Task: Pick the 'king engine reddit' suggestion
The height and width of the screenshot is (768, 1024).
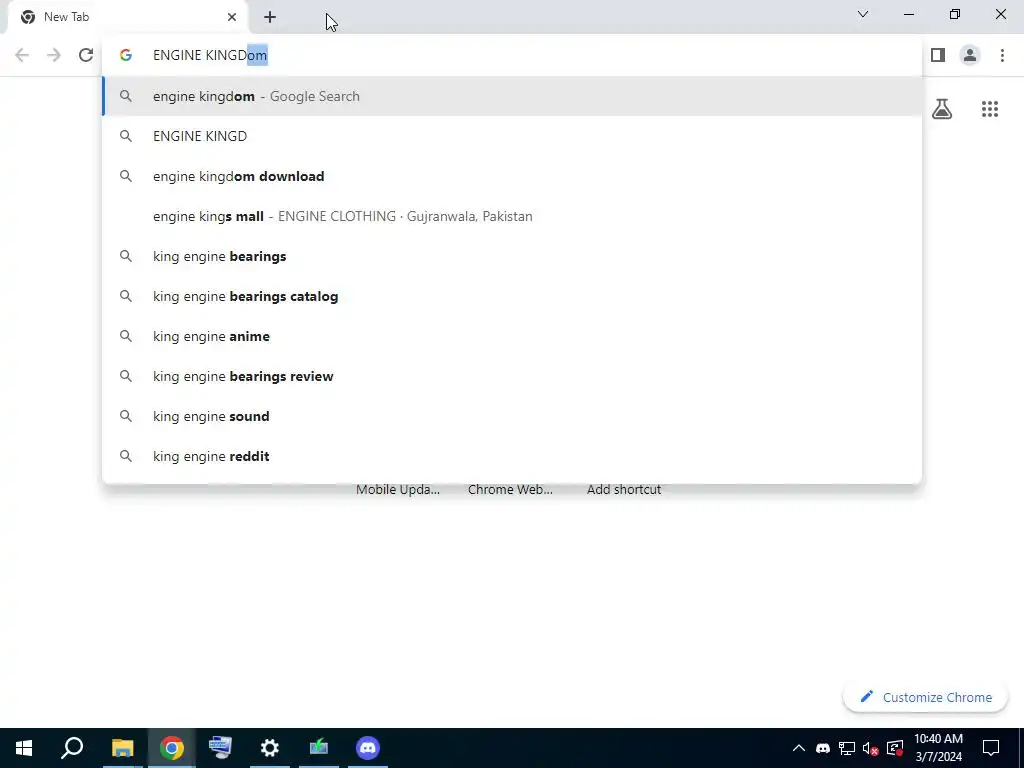Action: (x=512, y=456)
